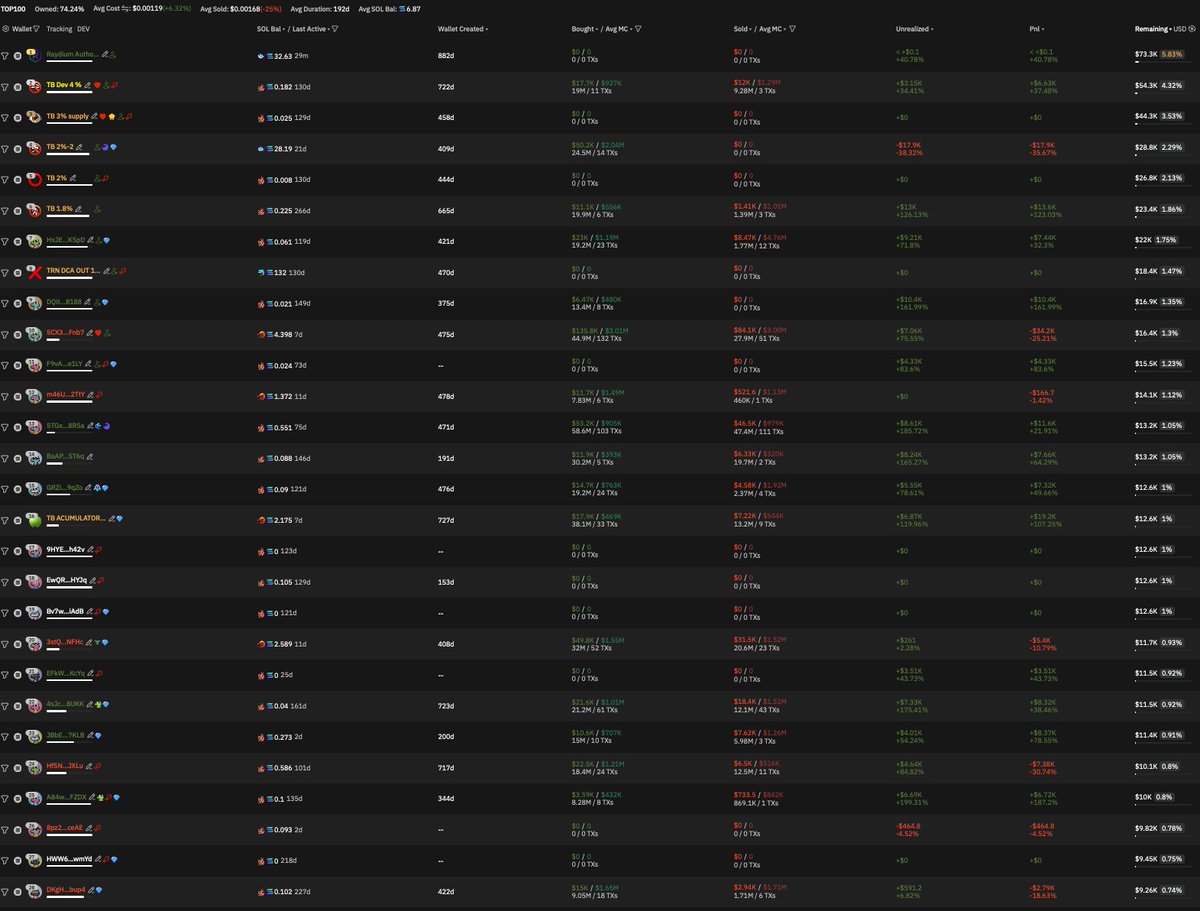Viewport: 1200px width, 911px height.
Task: Click the pencil icon next to BaAP...ST6q
Action: click(x=90, y=456)
